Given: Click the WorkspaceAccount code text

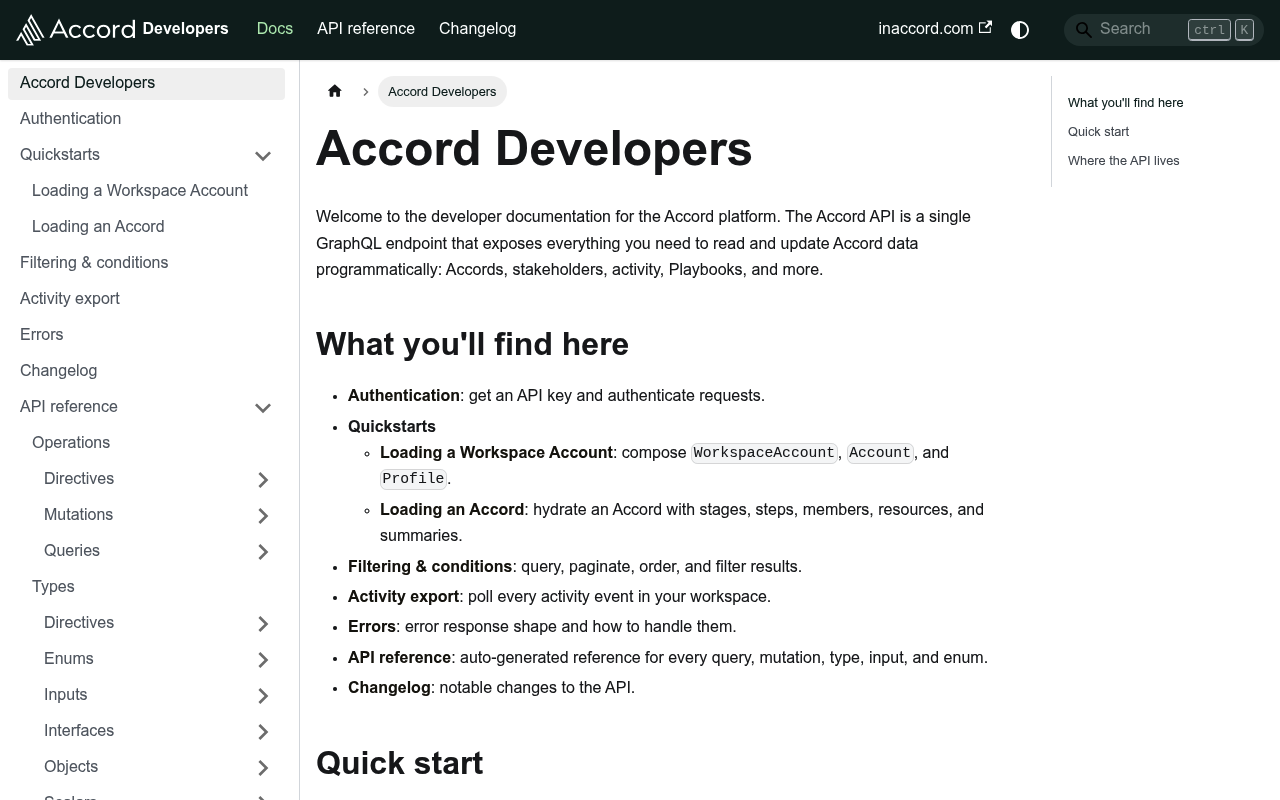Looking at the screenshot, I should (764, 453).
